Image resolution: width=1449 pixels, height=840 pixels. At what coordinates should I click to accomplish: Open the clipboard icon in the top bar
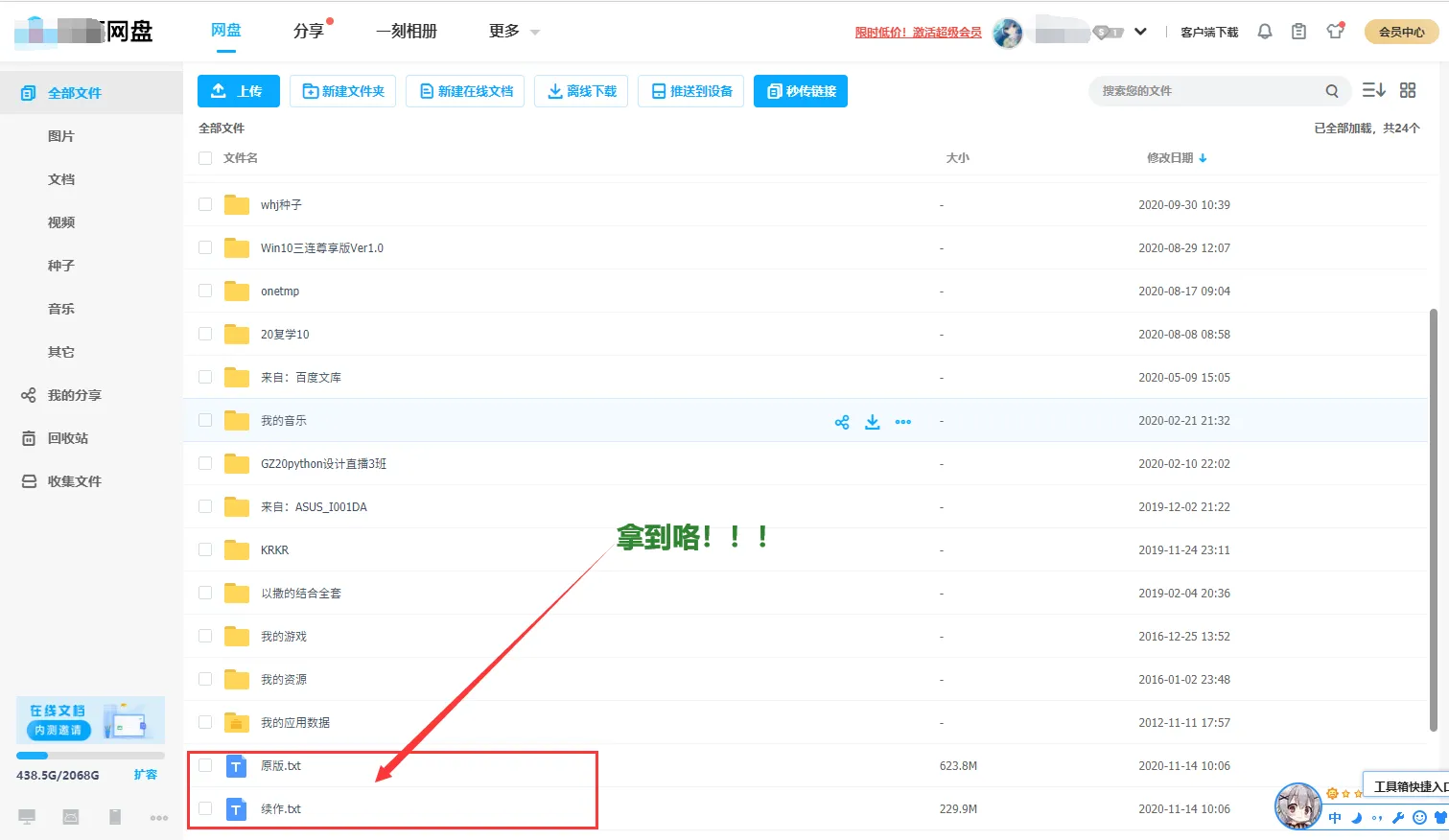1298,32
